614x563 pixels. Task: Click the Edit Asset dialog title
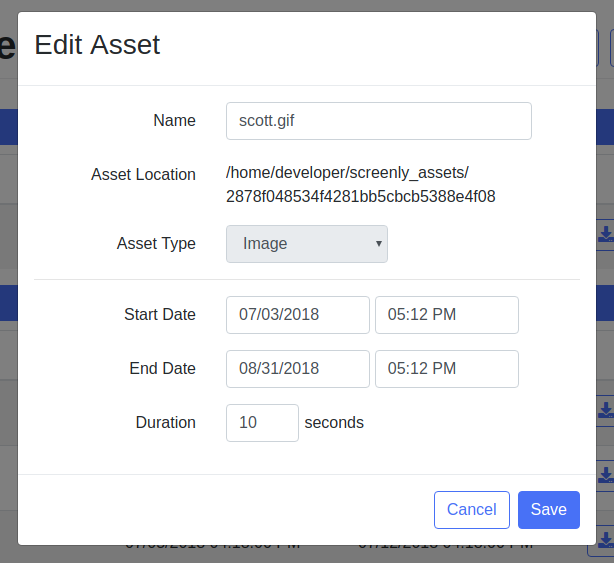point(97,45)
